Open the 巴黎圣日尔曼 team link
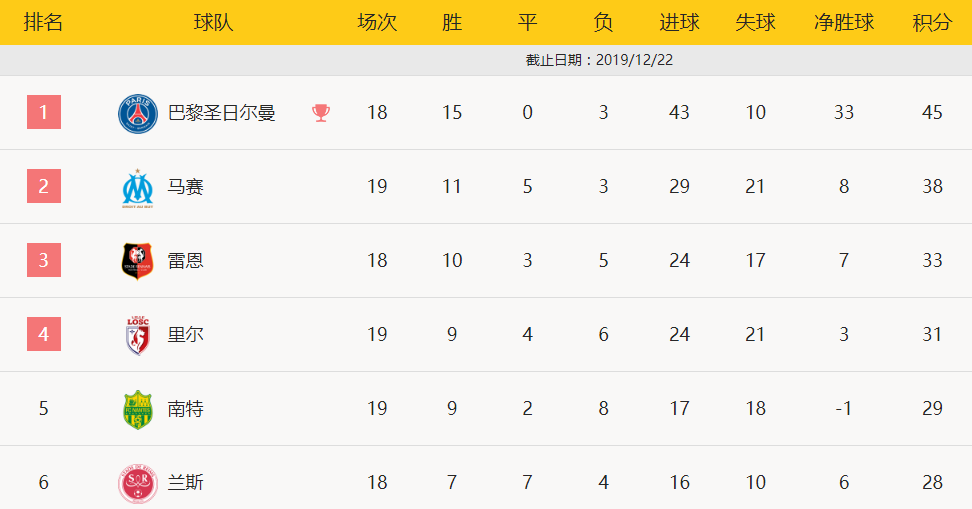The width and height of the screenshot is (972, 509). (221, 113)
